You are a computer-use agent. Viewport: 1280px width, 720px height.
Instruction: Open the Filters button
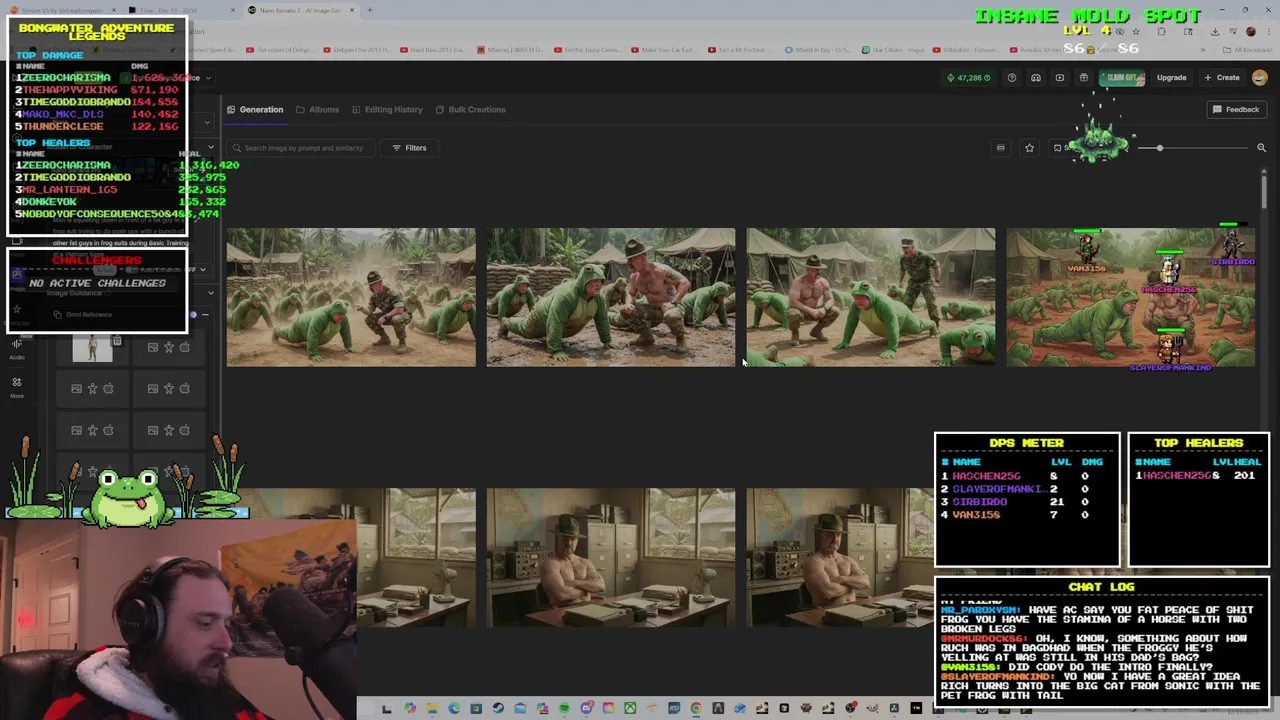409,148
